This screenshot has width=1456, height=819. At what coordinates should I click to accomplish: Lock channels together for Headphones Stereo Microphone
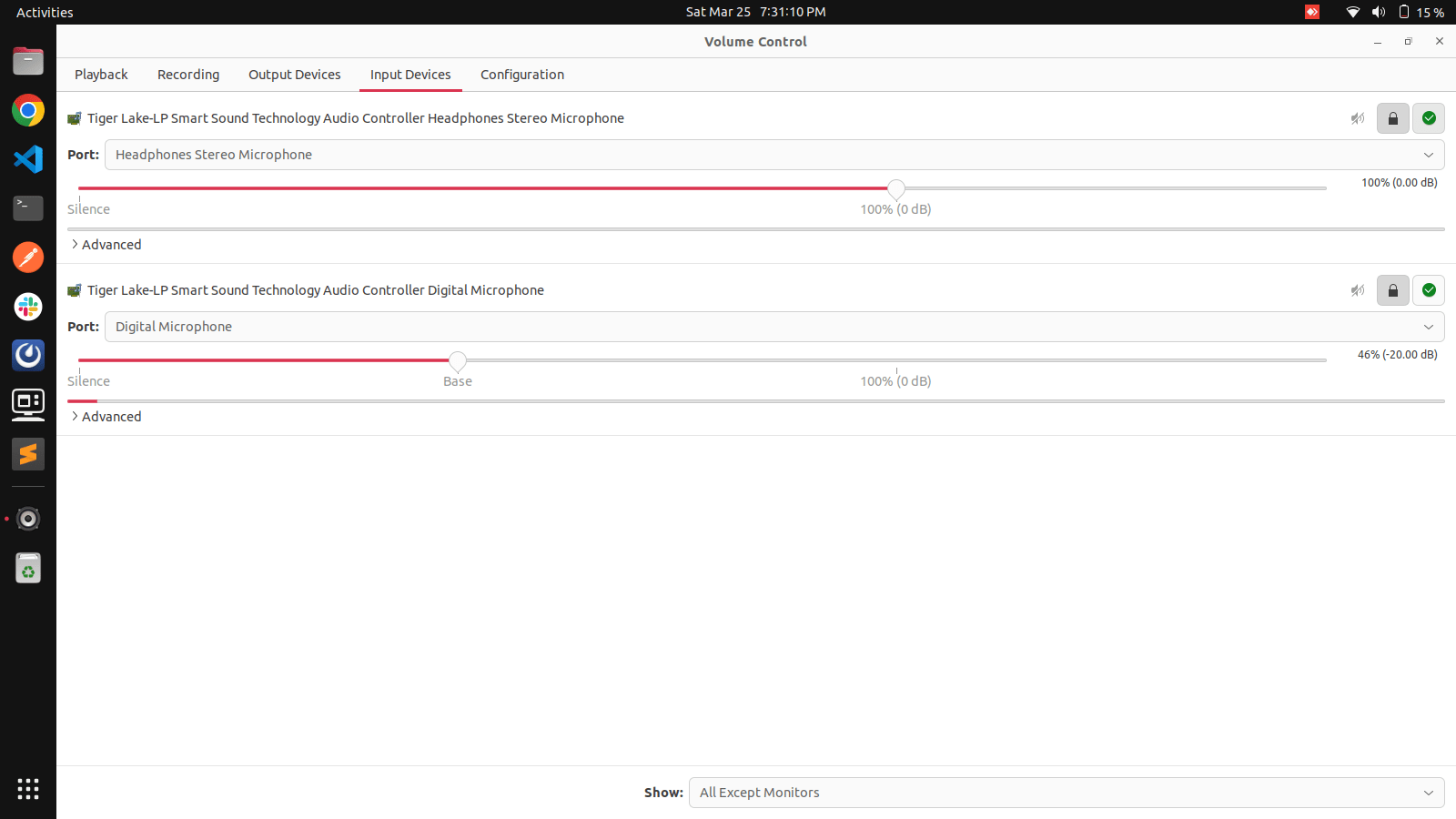(x=1392, y=118)
